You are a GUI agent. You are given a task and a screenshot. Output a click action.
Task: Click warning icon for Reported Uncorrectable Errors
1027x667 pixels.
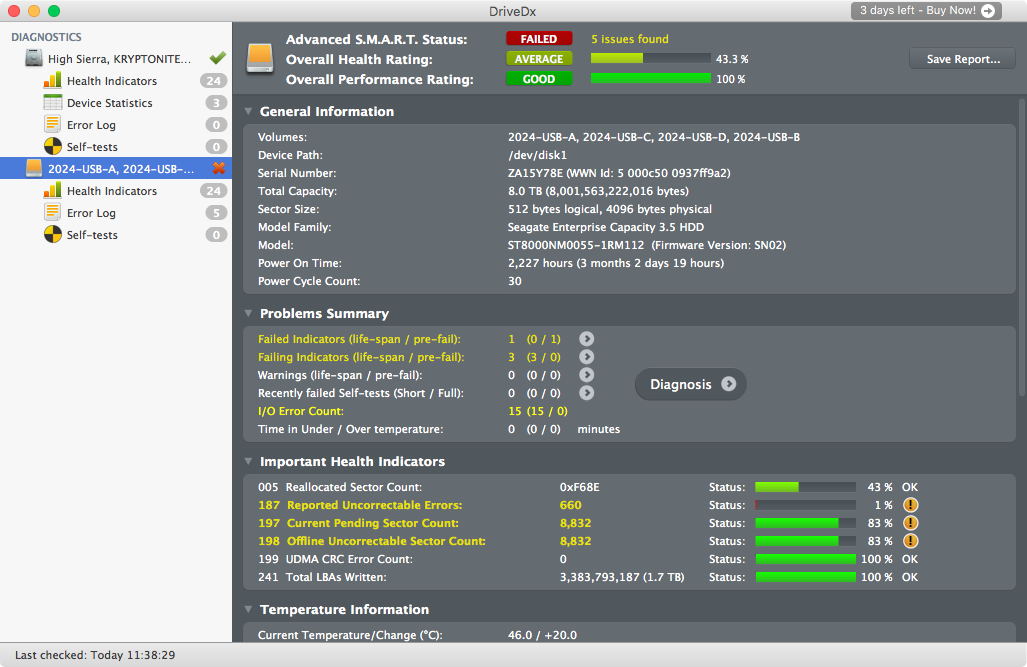point(910,505)
